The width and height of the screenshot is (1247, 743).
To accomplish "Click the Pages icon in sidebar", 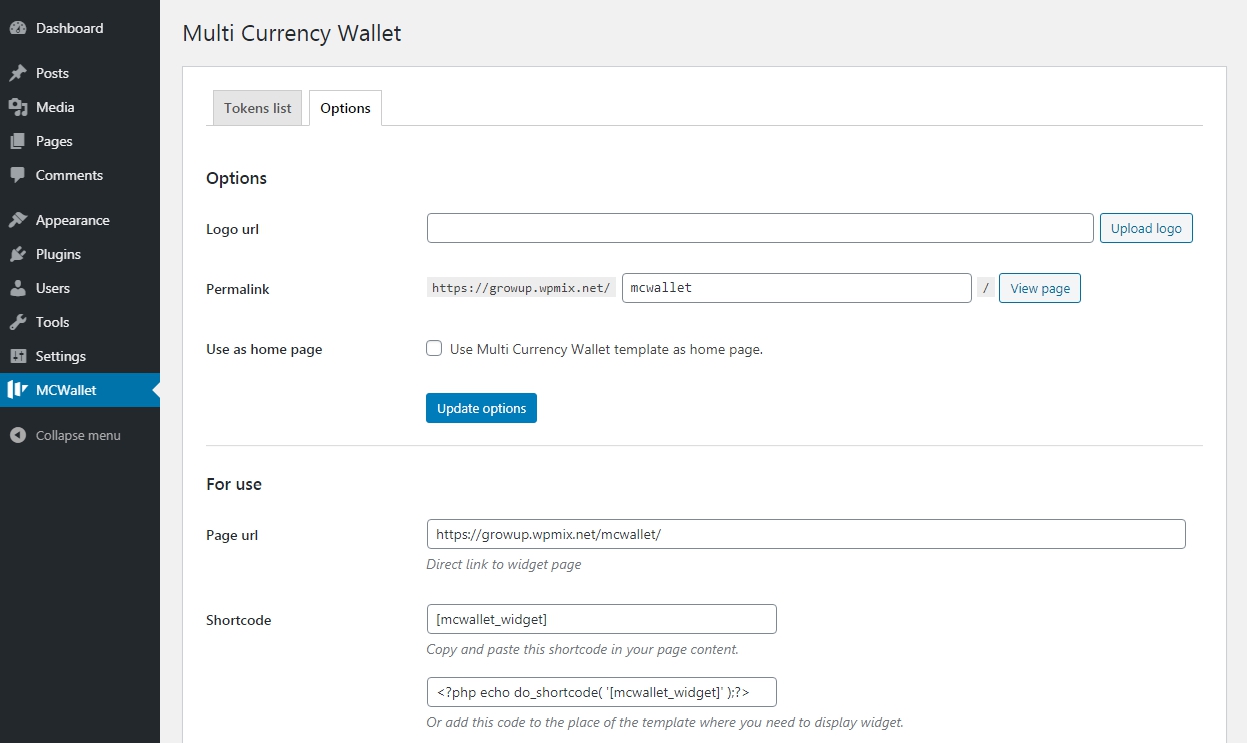I will 17,141.
